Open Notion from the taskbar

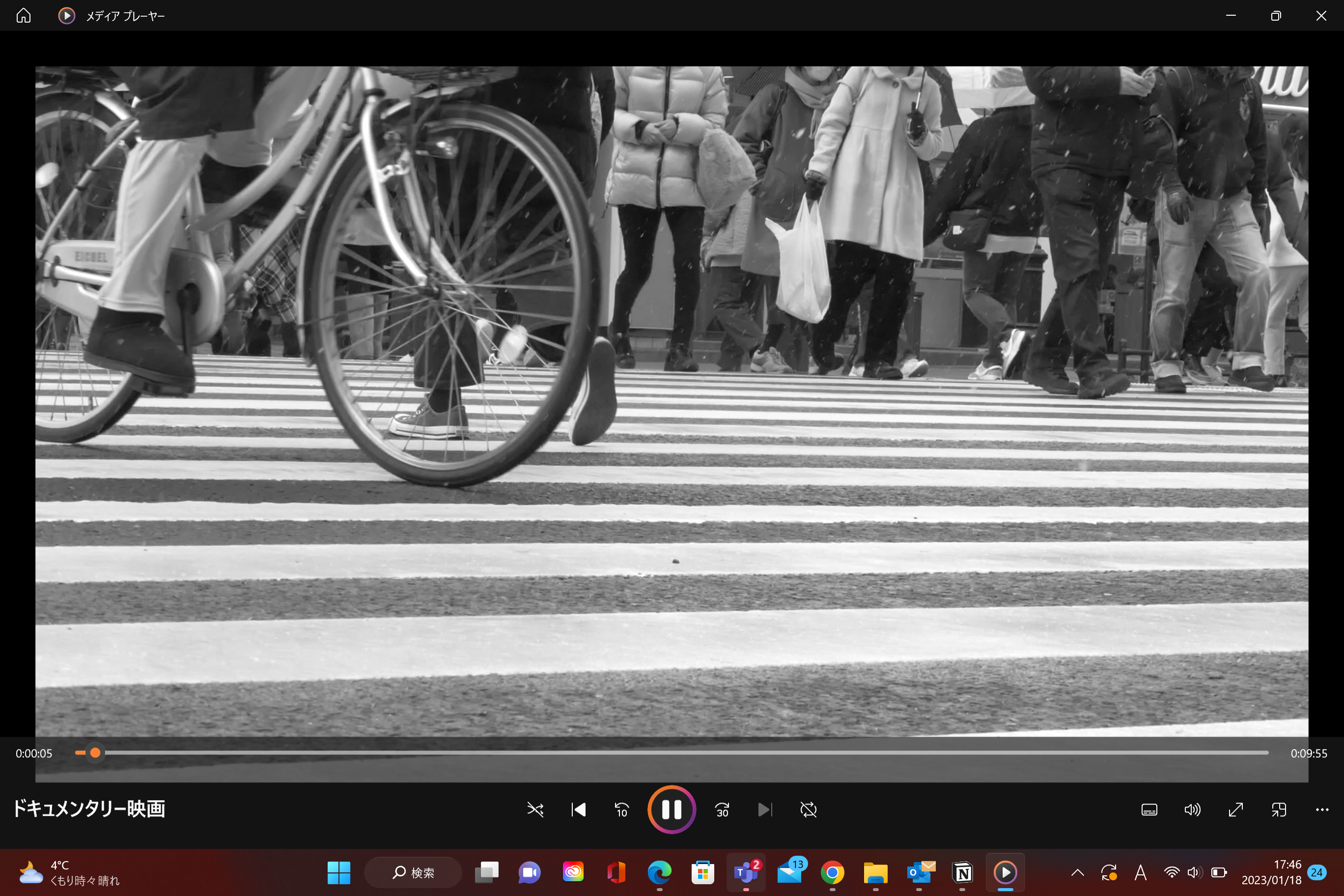point(963,872)
